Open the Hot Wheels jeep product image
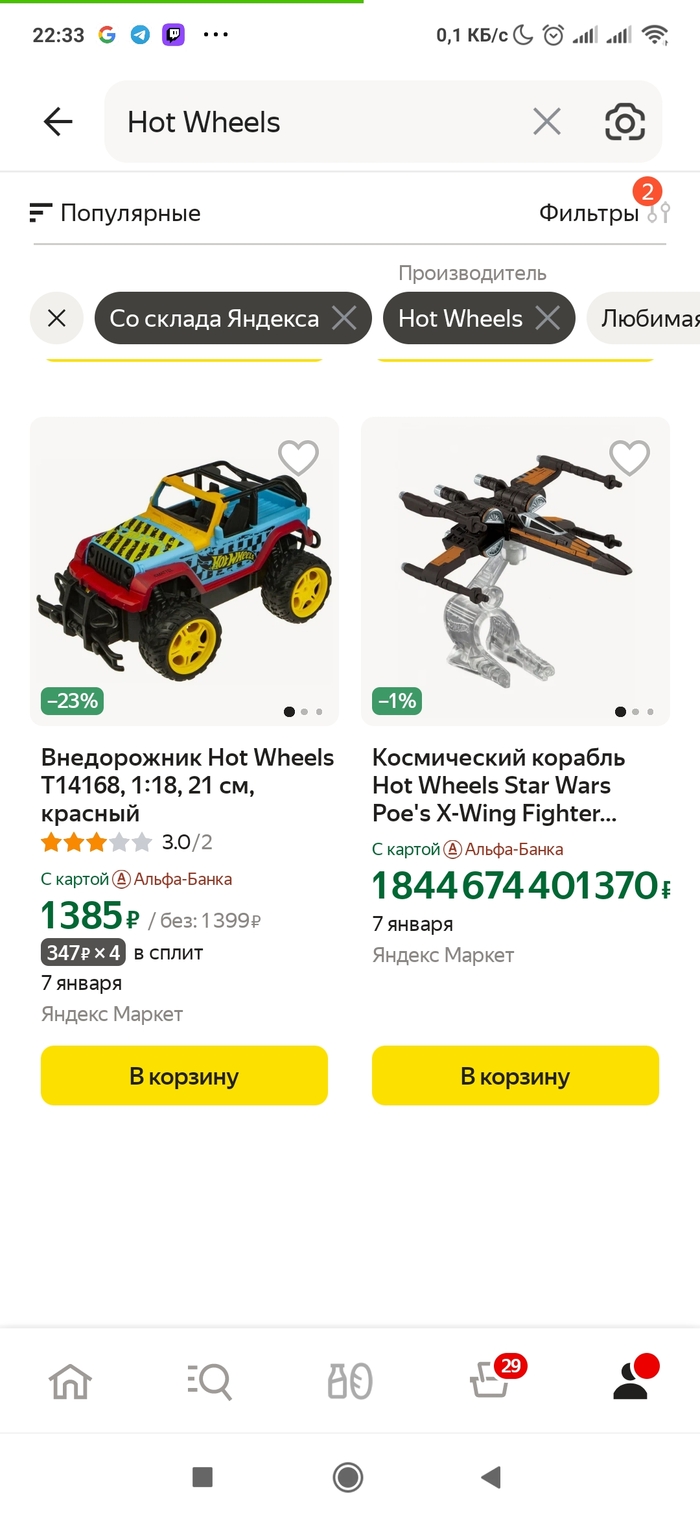 click(185, 571)
